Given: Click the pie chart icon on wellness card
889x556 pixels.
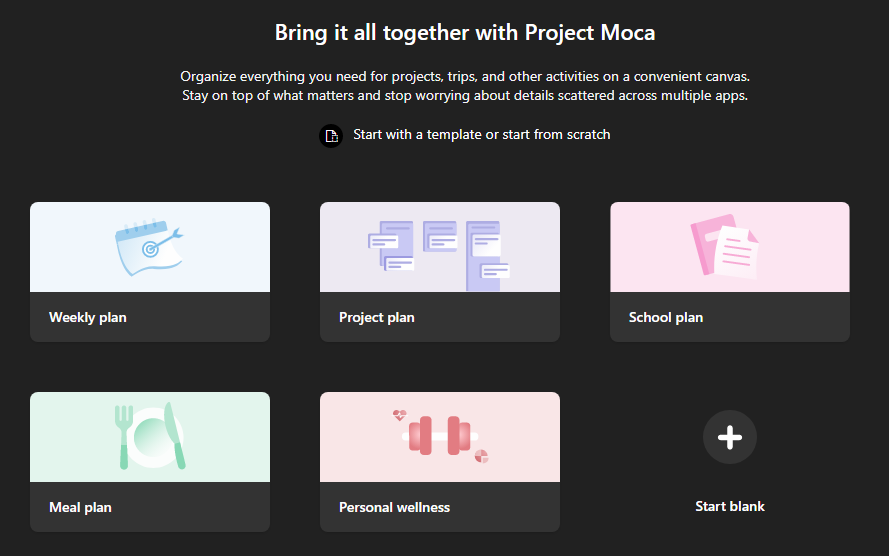Looking at the screenshot, I should point(481,457).
